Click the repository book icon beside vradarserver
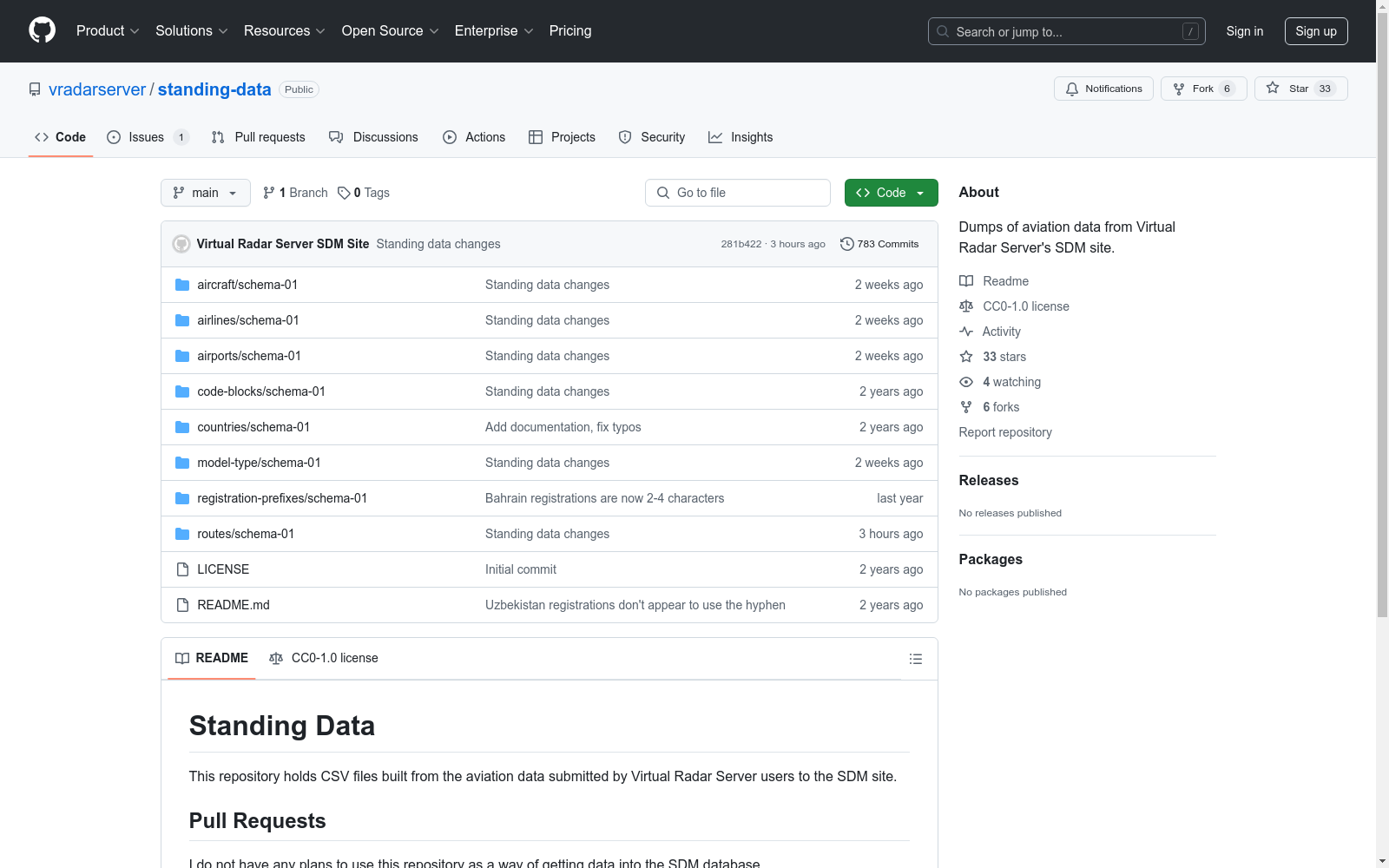This screenshot has height=868, width=1389. tap(35, 89)
